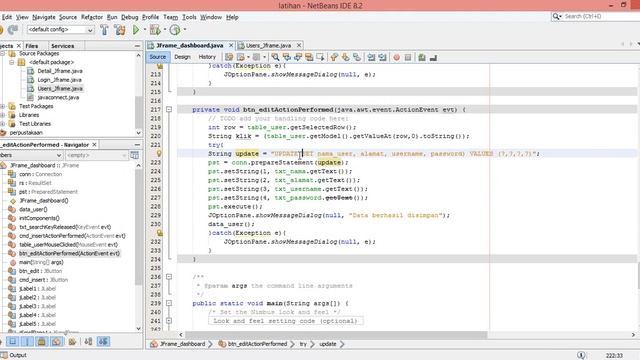Toggle Highlight Search icon in editor toolbar

309,57
